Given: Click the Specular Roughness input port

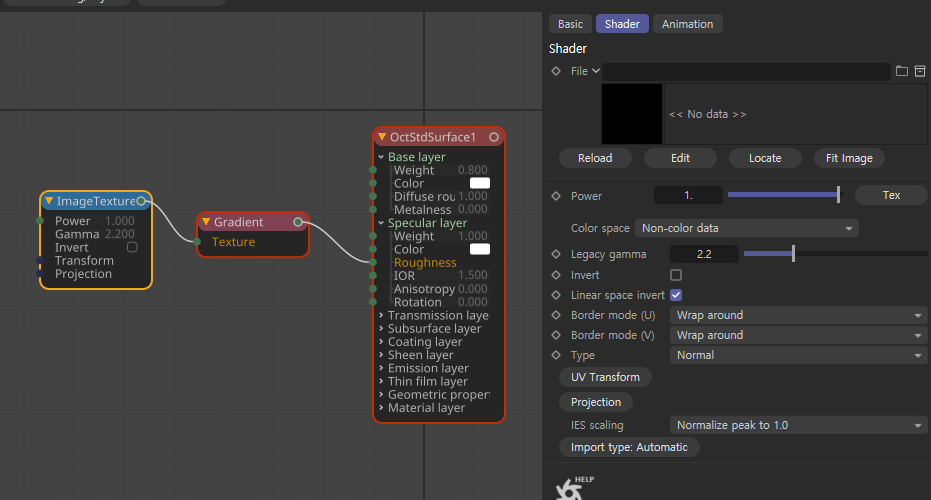Looking at the screenshot, I should click(373, 262).
